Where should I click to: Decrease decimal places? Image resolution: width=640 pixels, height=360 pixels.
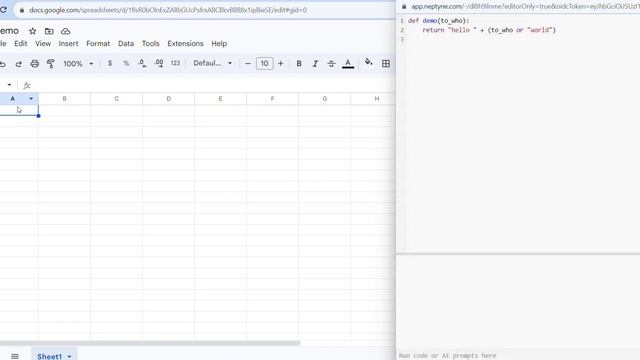click(x=142, y=64)
